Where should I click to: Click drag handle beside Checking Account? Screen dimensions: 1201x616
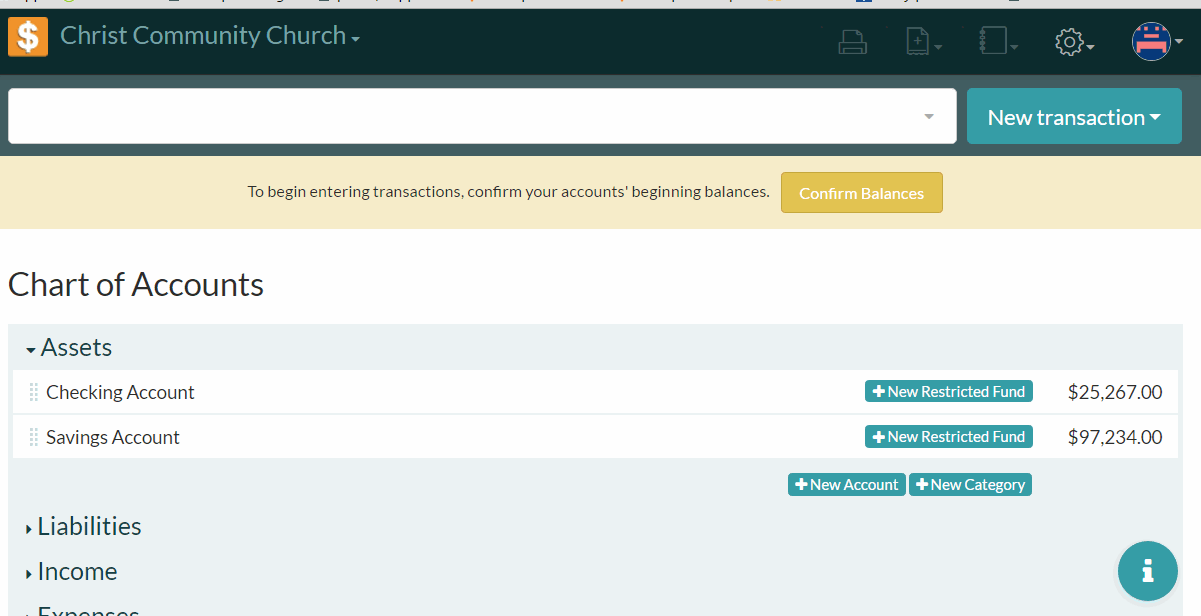coord(33,392)
